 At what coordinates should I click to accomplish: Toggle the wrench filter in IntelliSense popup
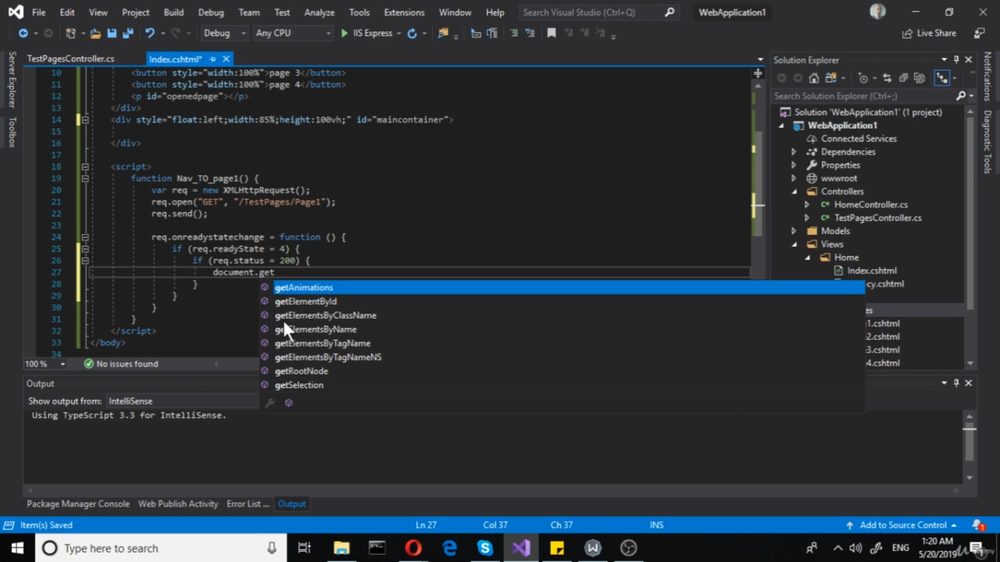(270, 403)
